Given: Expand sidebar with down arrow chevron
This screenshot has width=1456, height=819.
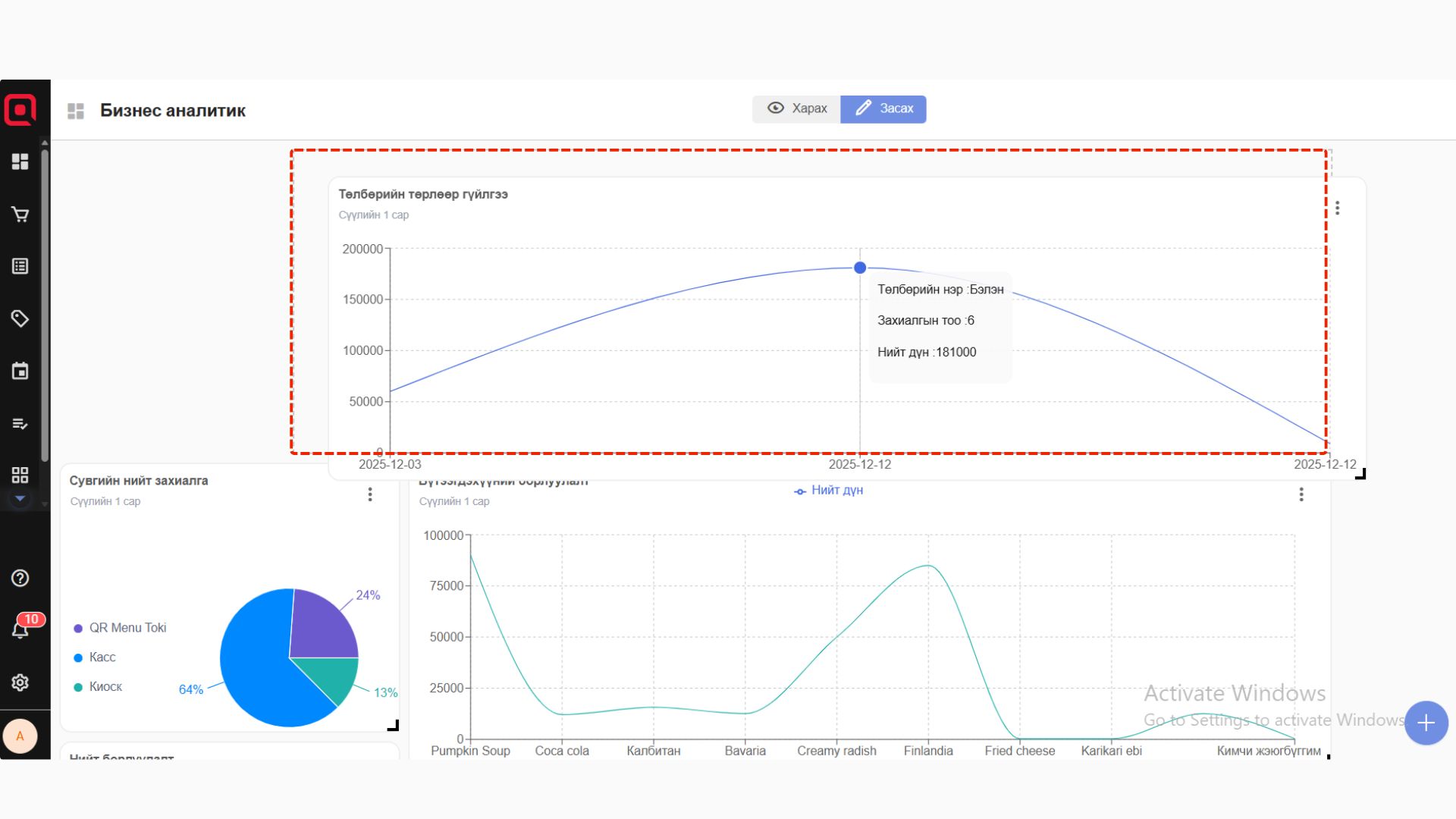Looking at the screenshot, I should coord(20,498).
